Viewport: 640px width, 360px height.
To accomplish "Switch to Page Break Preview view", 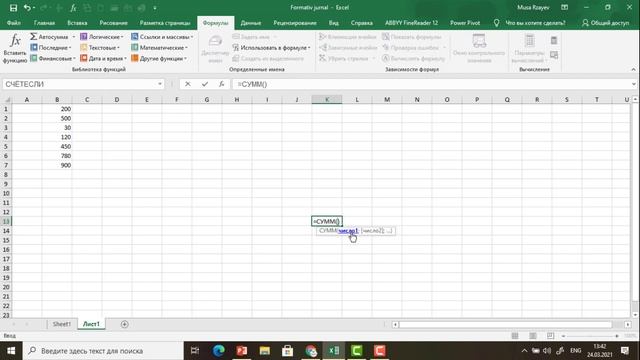I will point(550,336).
